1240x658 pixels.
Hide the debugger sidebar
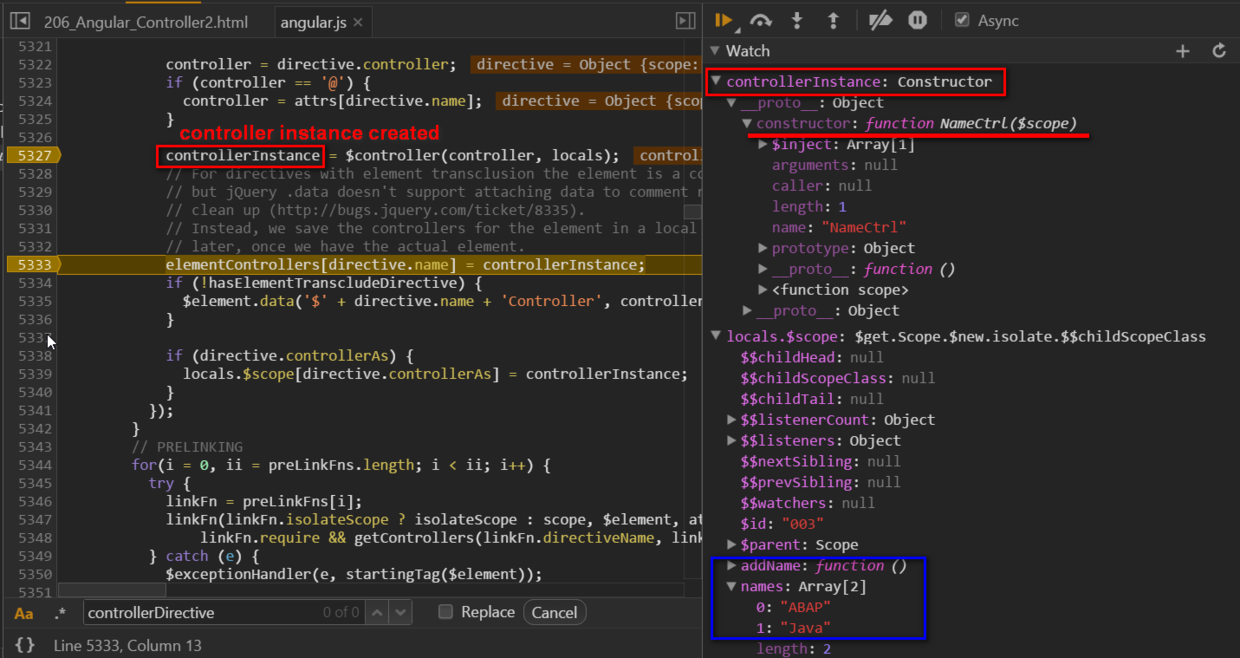685,21
